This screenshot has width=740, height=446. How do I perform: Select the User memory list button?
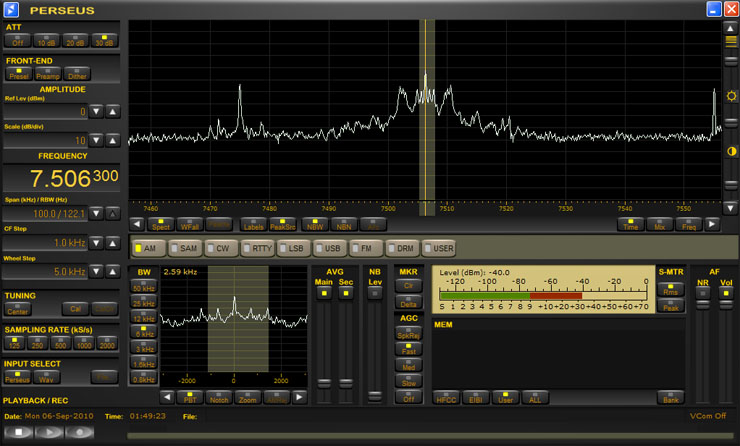click(505, 397)
